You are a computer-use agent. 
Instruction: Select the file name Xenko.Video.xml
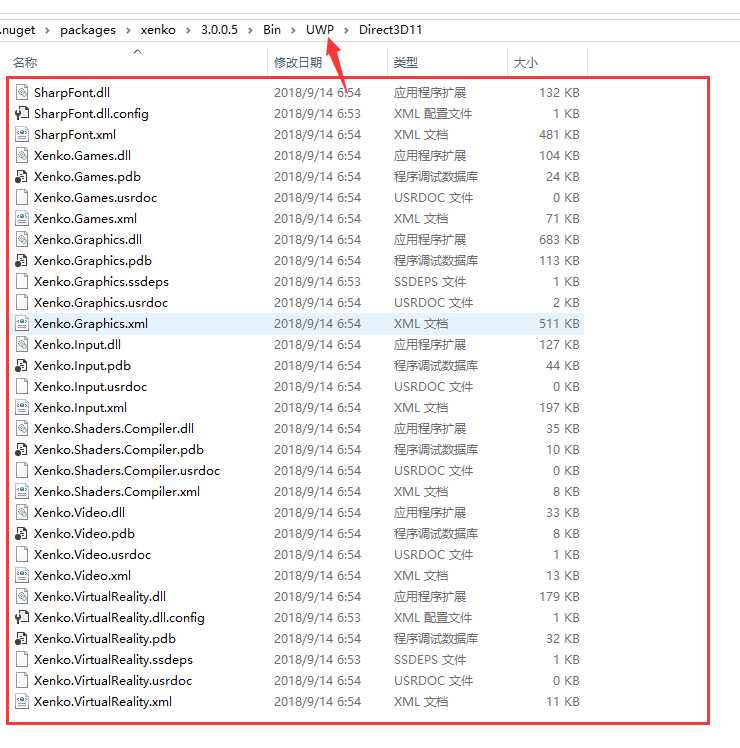click(82, 576)
